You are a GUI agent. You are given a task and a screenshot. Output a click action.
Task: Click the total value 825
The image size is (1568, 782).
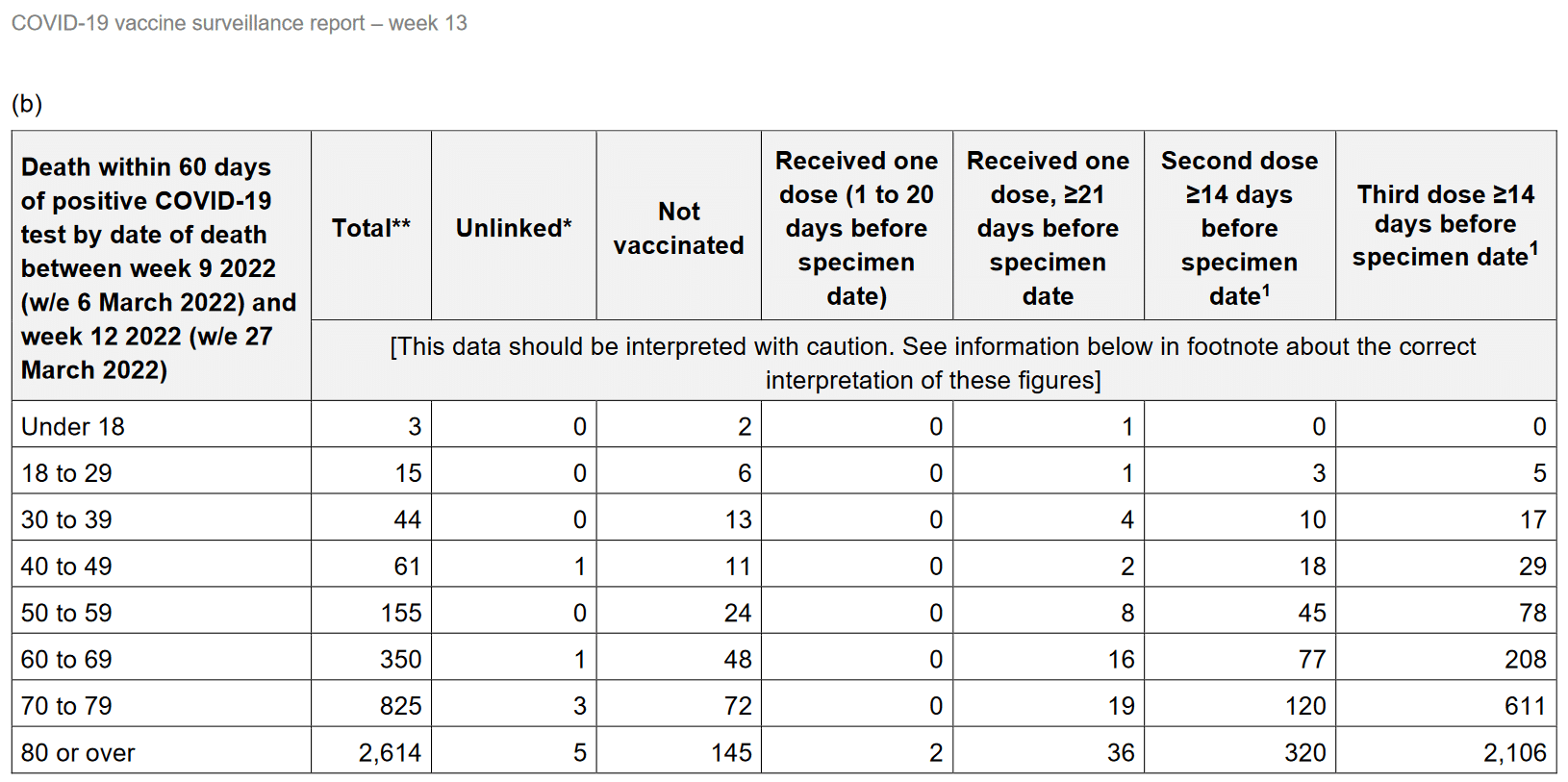coord(400,706)
